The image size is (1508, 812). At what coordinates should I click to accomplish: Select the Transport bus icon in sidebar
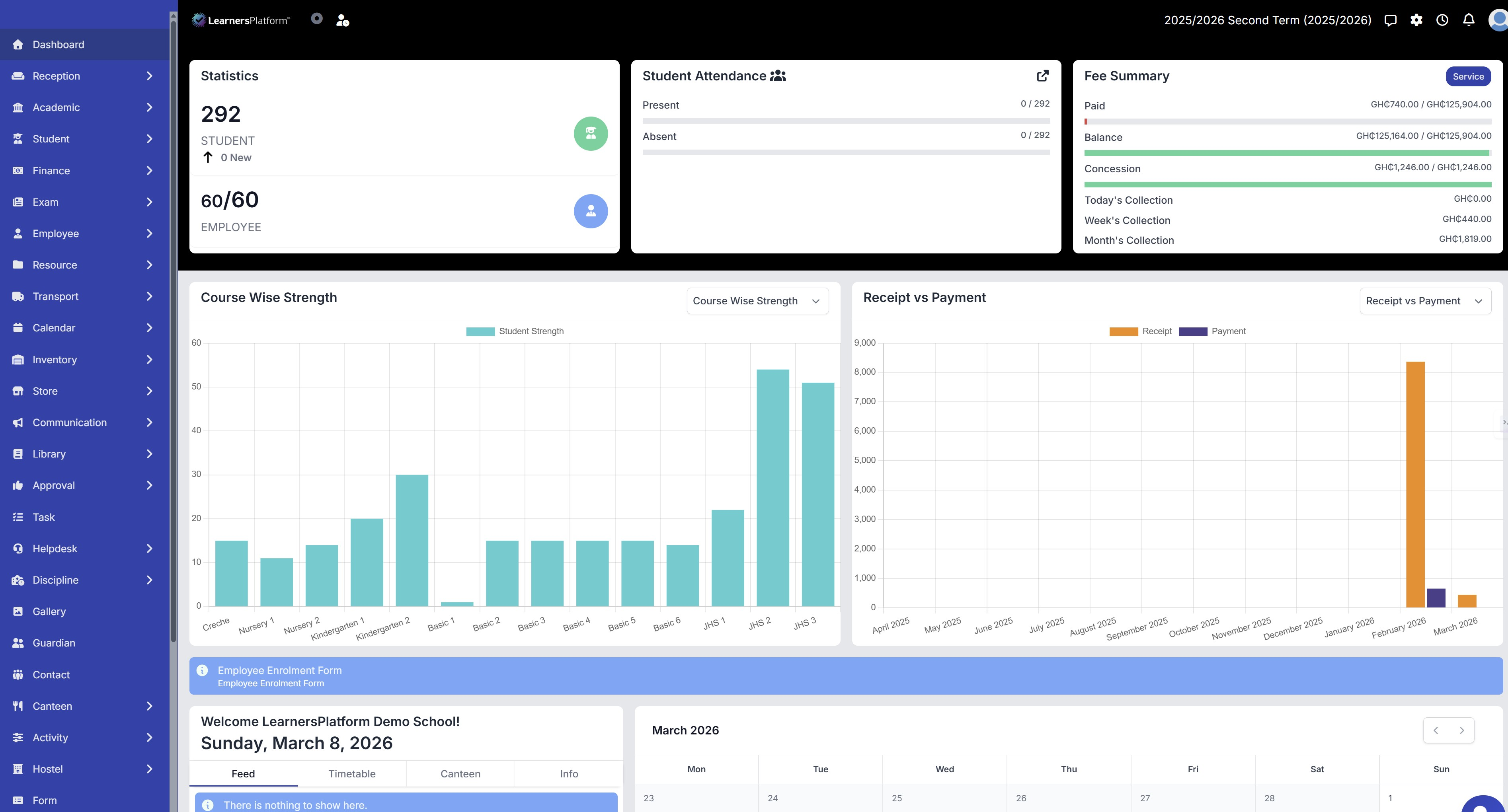(18, 296)
